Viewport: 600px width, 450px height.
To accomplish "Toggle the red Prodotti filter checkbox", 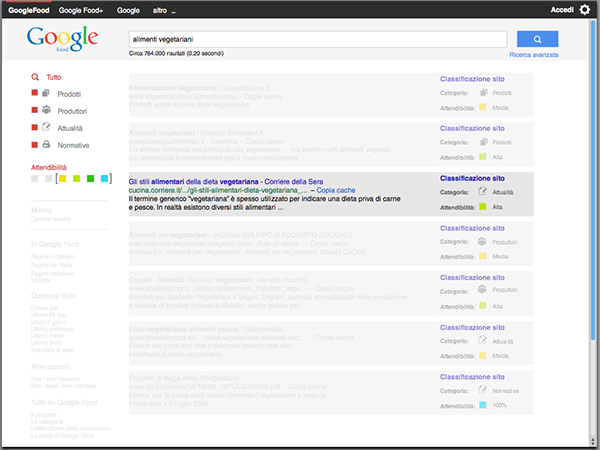I will [34, 93].
